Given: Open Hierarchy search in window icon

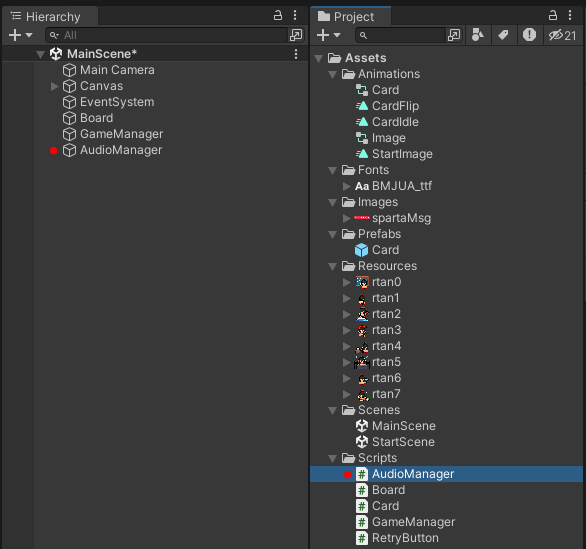Looking at the screenshot, I should pos(296,35).
